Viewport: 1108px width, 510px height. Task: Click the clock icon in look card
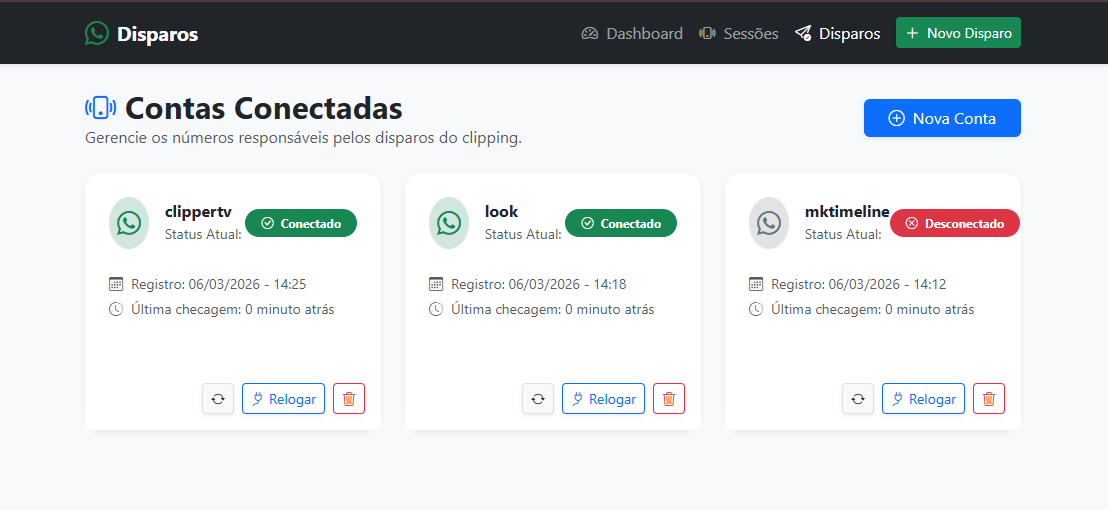click(436, 309)
